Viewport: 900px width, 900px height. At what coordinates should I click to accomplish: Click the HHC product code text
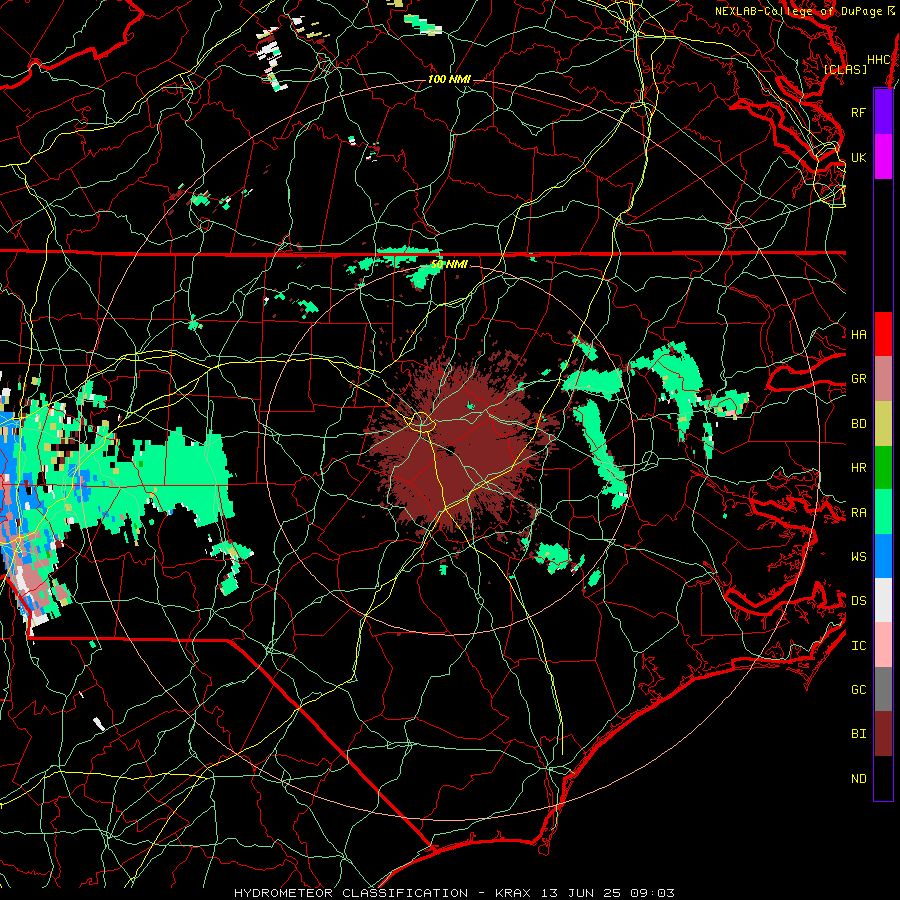[878, 60]
